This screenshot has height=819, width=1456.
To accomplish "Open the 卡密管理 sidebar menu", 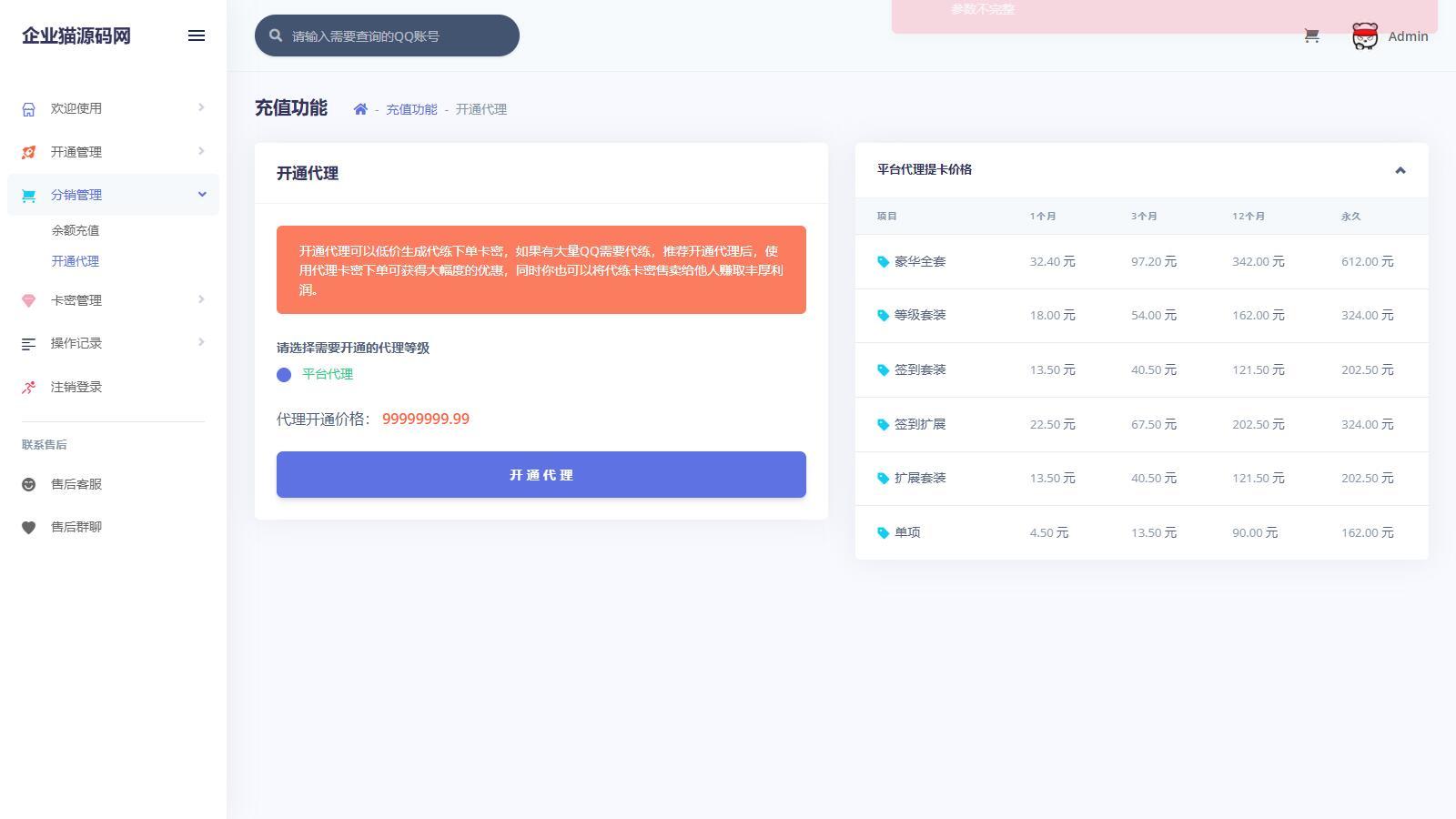I will tap(113, 300).
